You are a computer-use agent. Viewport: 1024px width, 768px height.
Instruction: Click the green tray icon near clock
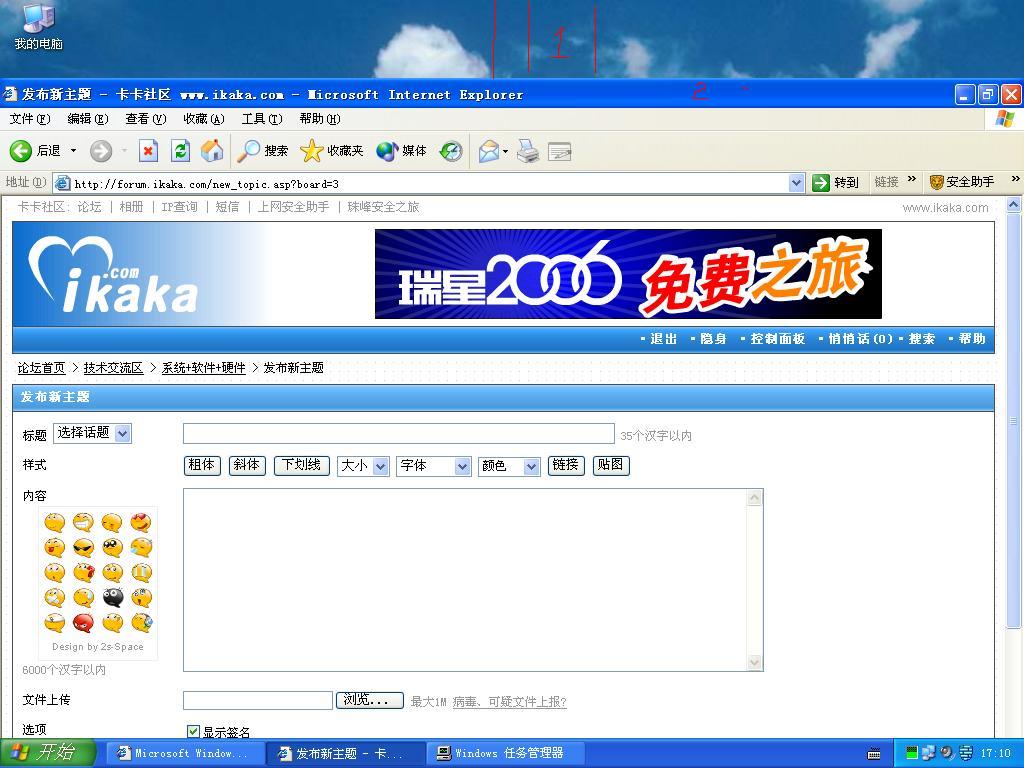[x=912, y=753]
